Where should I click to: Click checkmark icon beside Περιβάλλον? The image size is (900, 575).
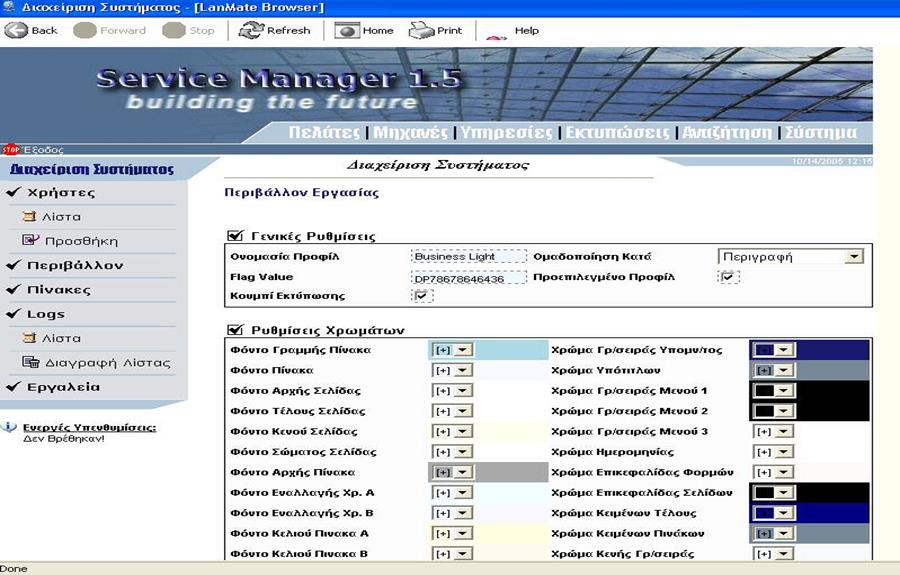tap(13, 265)
